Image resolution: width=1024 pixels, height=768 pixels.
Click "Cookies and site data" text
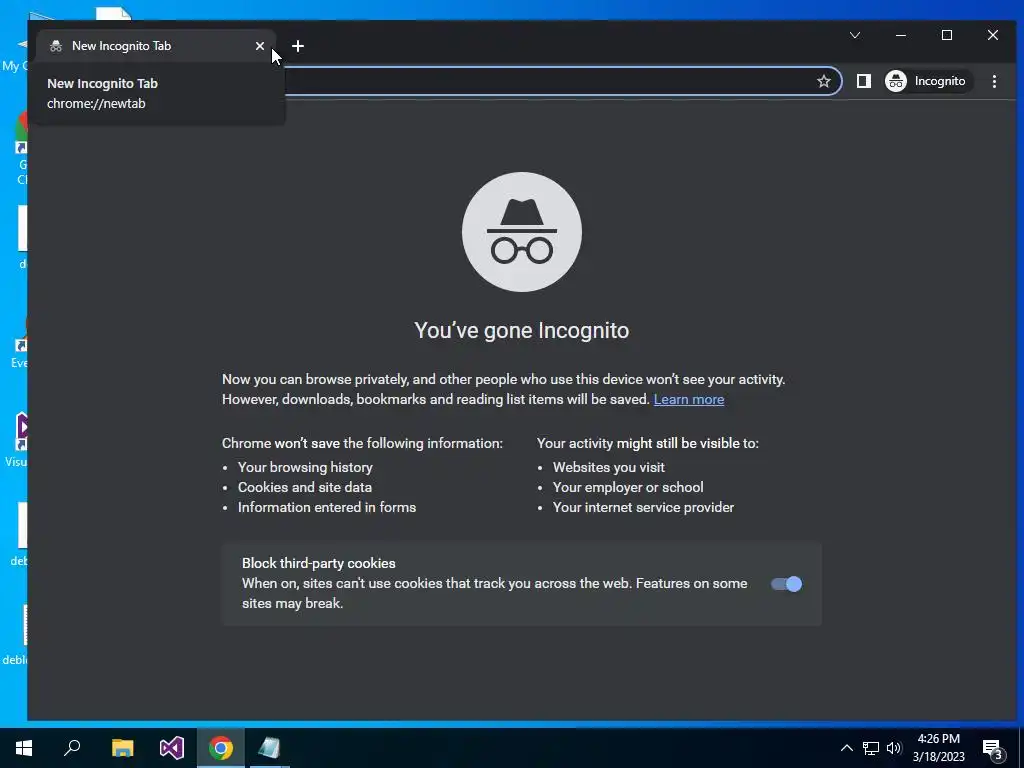coord(305,487)
